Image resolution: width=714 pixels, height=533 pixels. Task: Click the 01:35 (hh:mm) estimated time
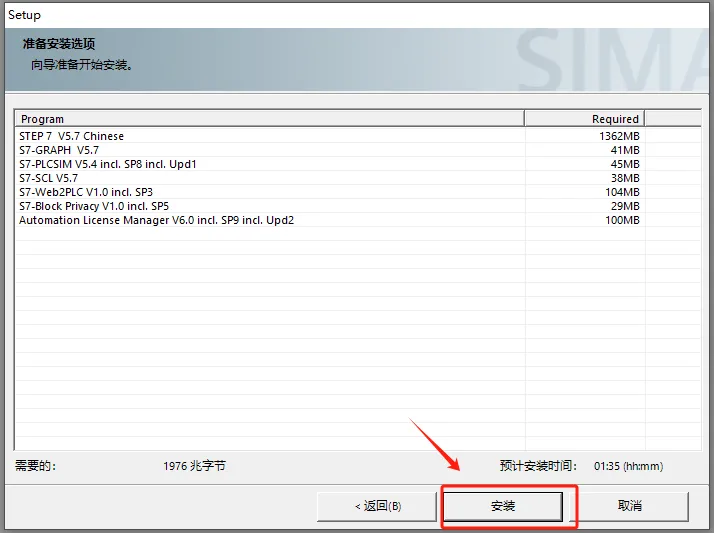628,466
